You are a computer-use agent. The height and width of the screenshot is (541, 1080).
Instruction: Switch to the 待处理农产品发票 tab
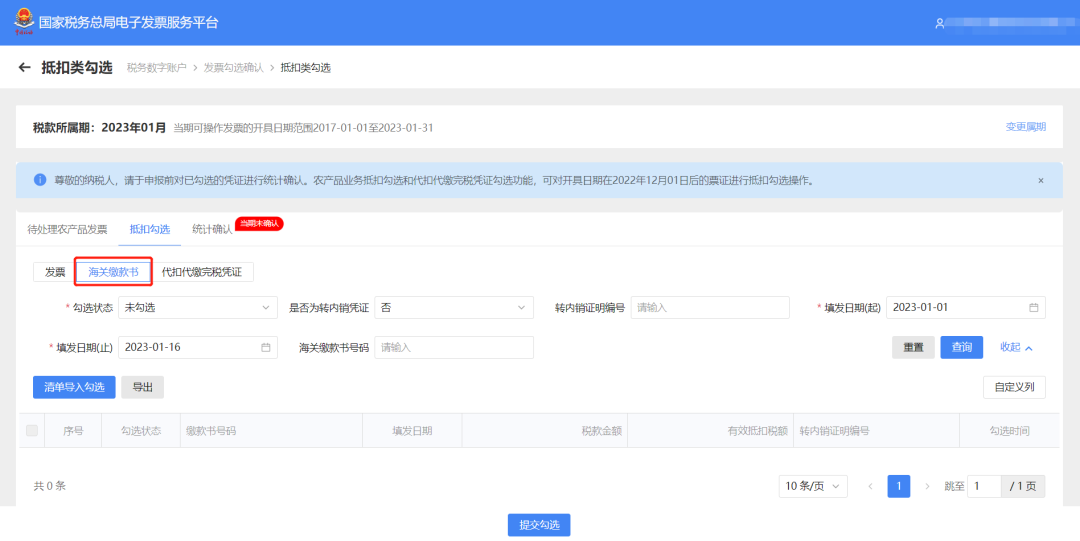click(67, 229)
